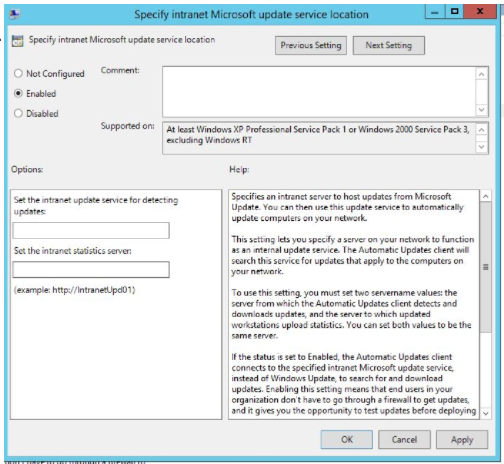Go to Next Setting

click(x=389, y=45)
